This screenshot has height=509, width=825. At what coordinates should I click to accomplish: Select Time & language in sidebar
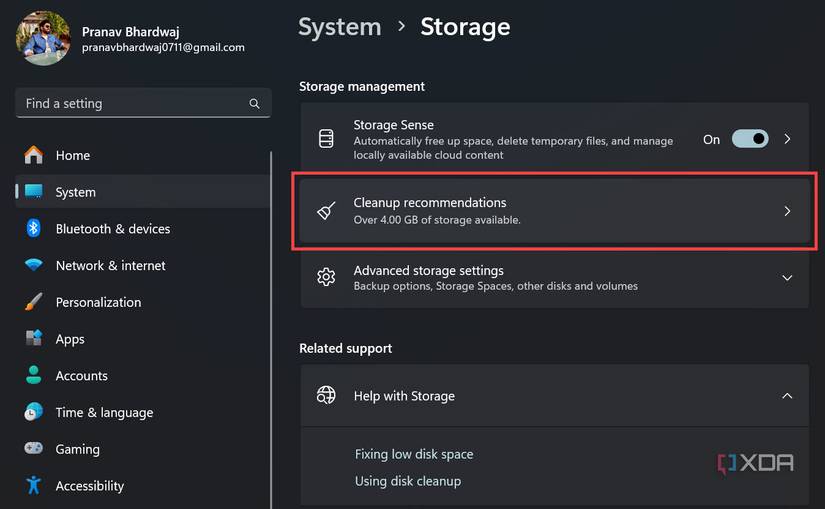pos(104,412)
